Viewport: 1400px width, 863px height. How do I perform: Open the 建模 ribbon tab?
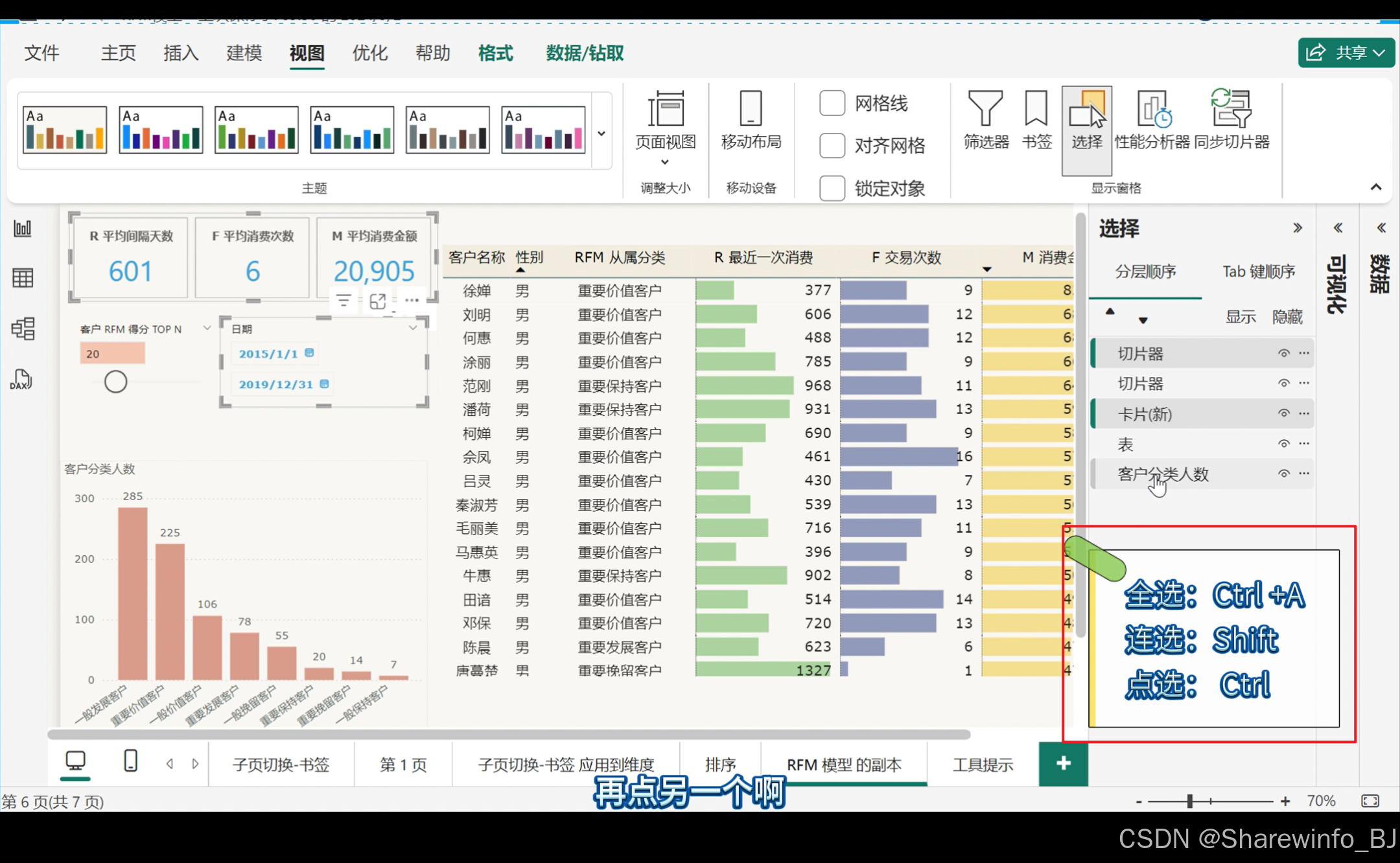[244, 53]
